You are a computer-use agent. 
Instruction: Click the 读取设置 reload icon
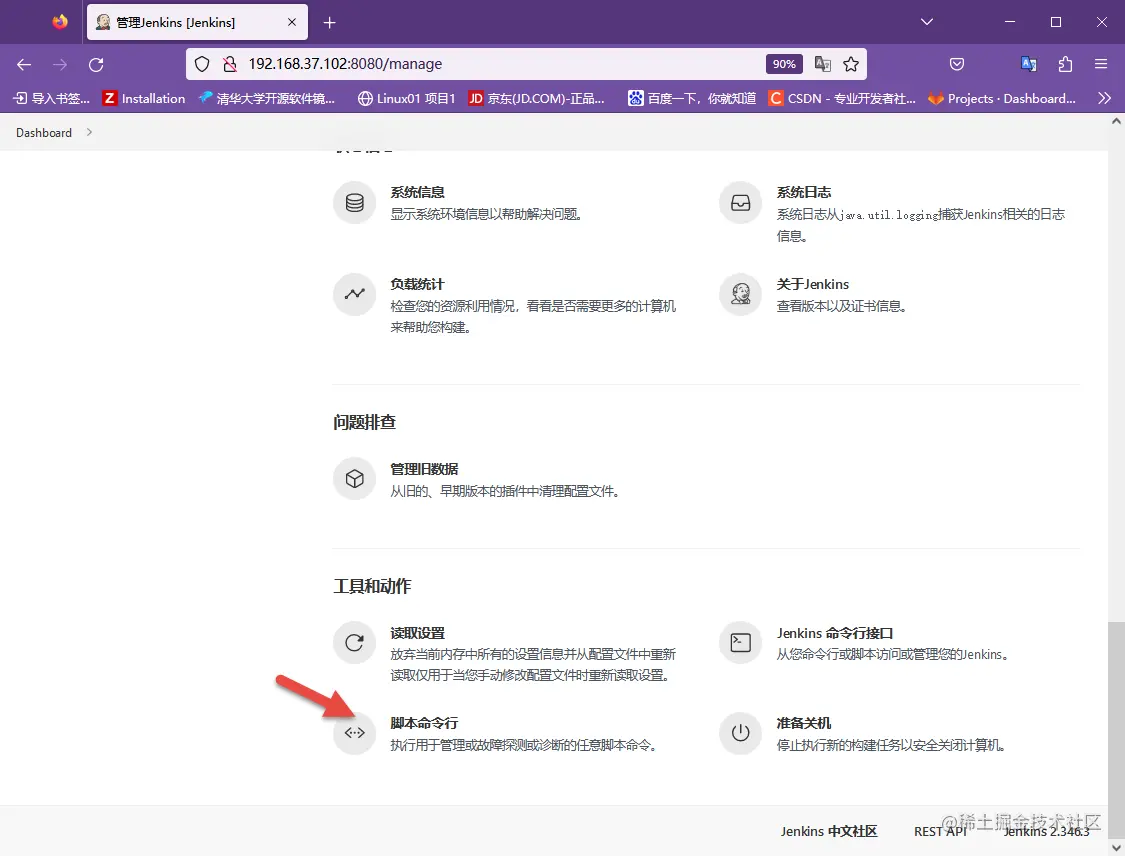pos(354,643)
